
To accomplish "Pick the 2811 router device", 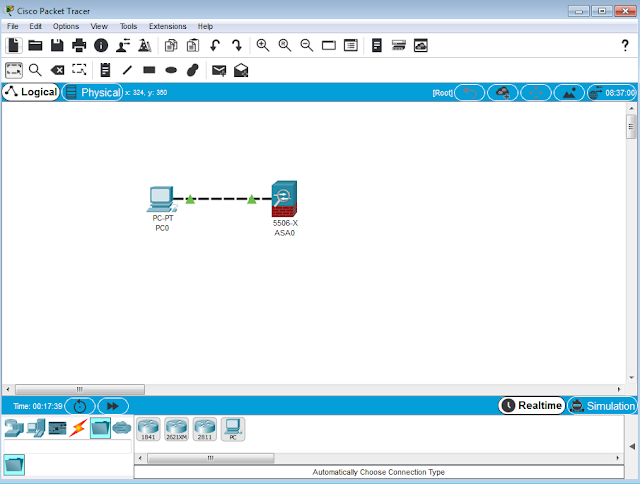I will (x=205, y=429).
